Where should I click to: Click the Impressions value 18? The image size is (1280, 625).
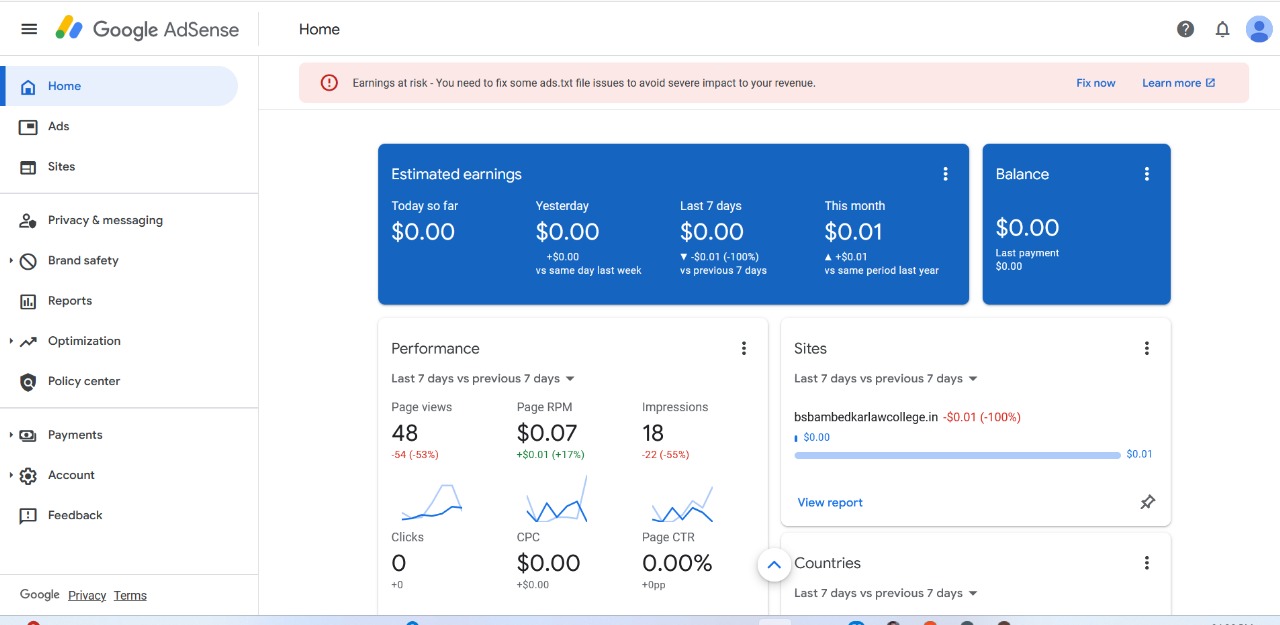click(x=653, y=433)
